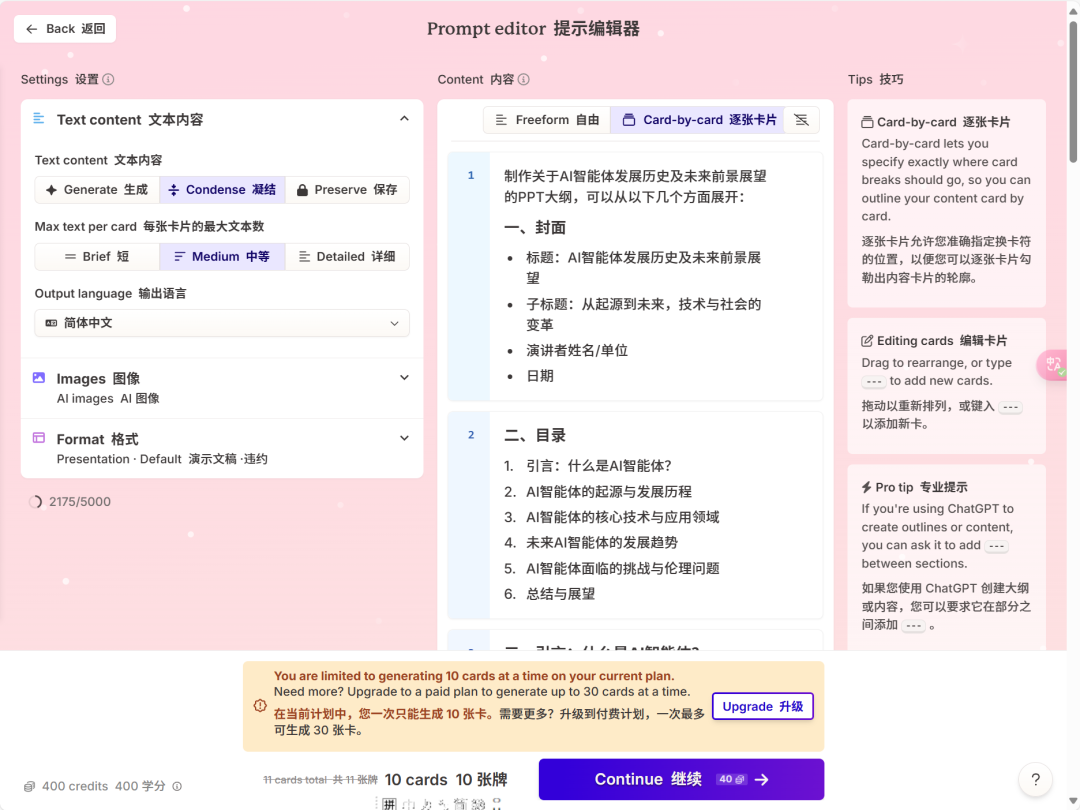This screenshot has width=1080, height=810.
Task: Set max text per card to Brief
Action: (97, 257)
